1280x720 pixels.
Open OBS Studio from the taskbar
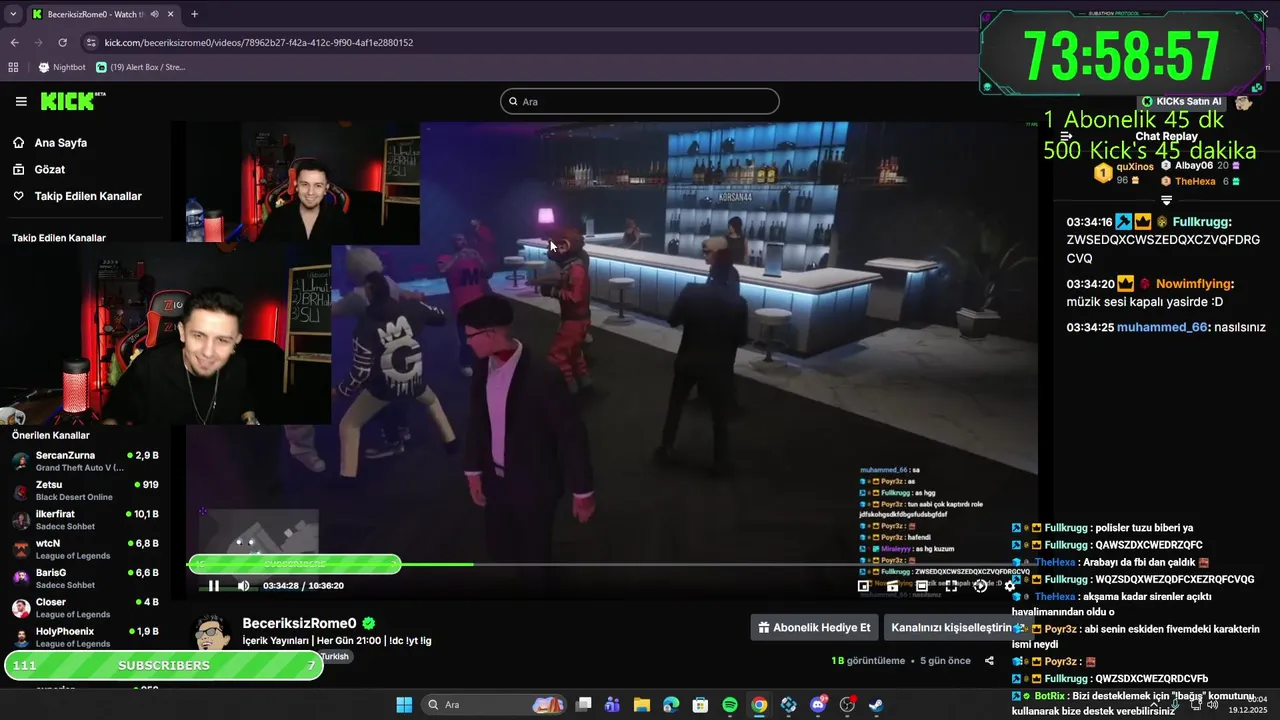click(848, 705)
